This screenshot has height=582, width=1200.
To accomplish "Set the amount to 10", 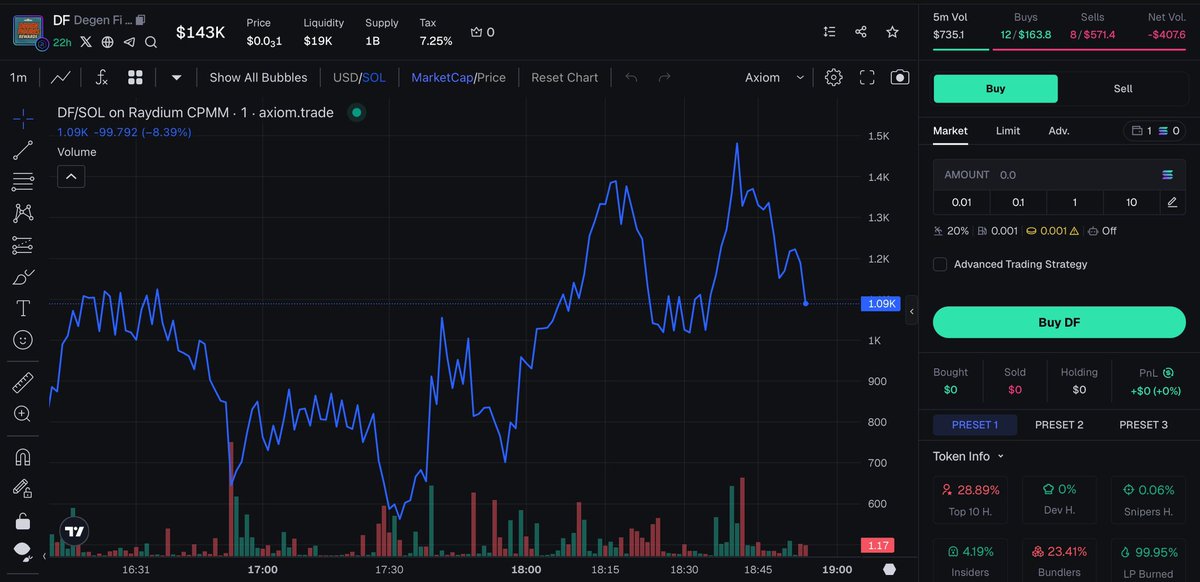I will click(x=1131, y=202).
